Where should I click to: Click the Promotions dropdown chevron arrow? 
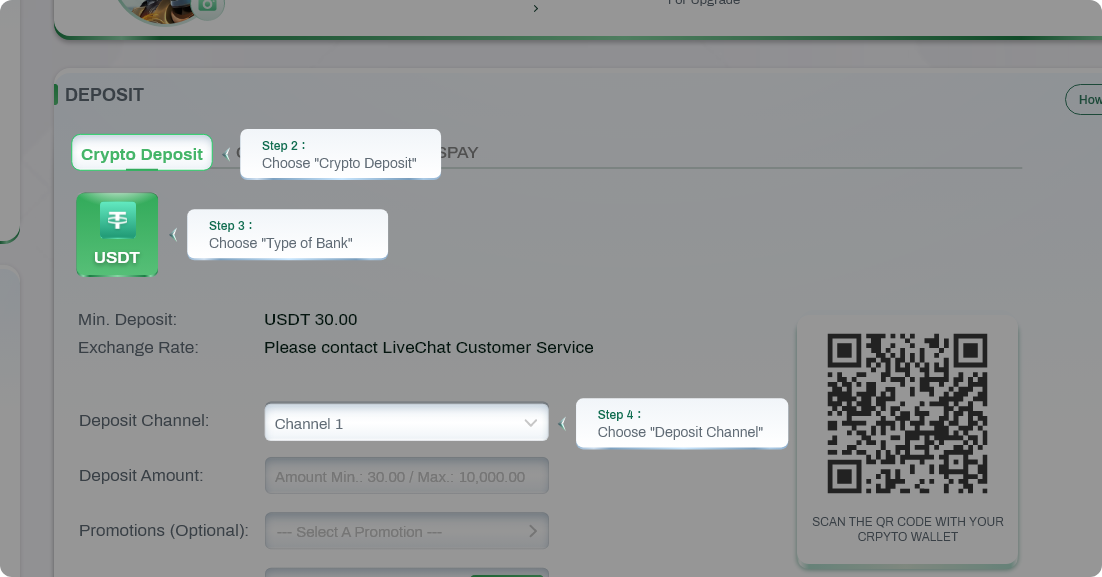[533, 531]
